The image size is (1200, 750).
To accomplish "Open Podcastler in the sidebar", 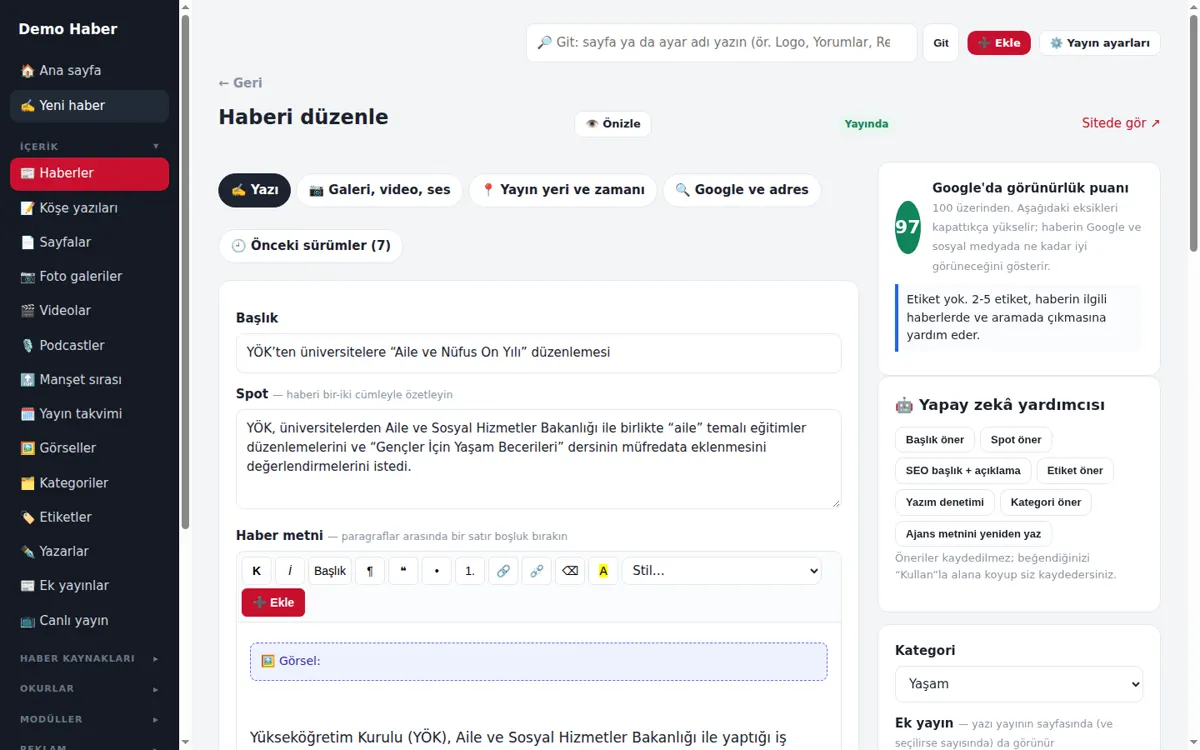I will pyautogui.click(x=90, y=345).
